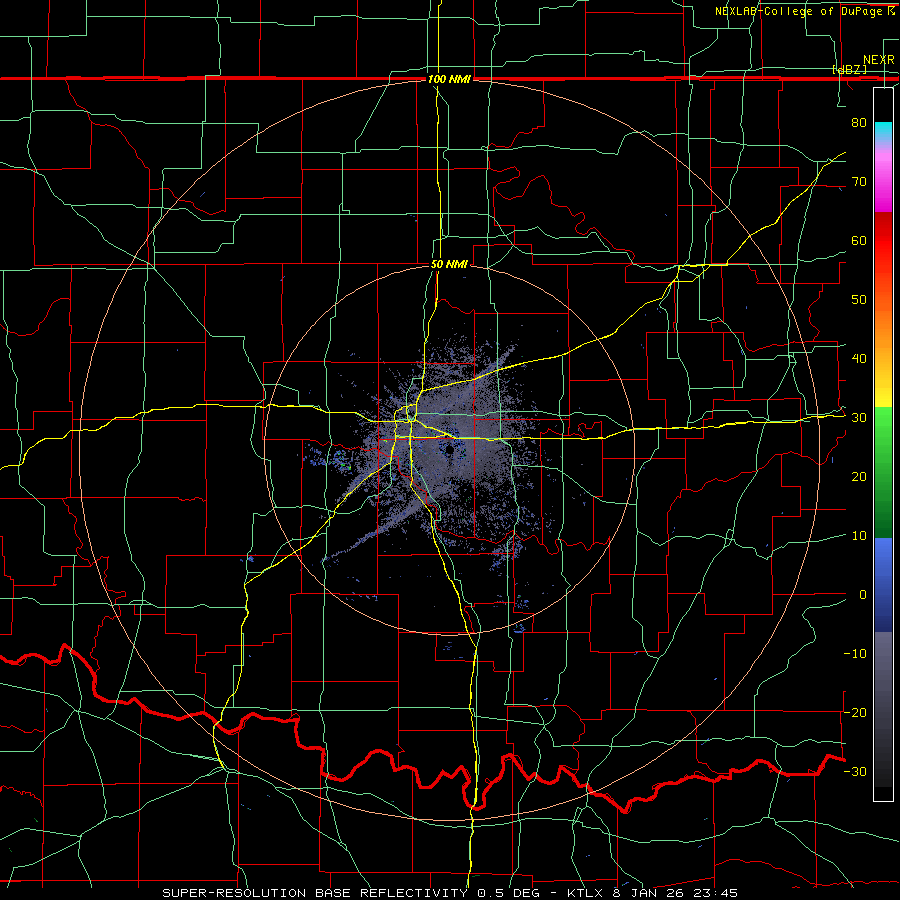Click the 10 value on the dBZ scale
The image size is (900, 900).
(859, 536)
